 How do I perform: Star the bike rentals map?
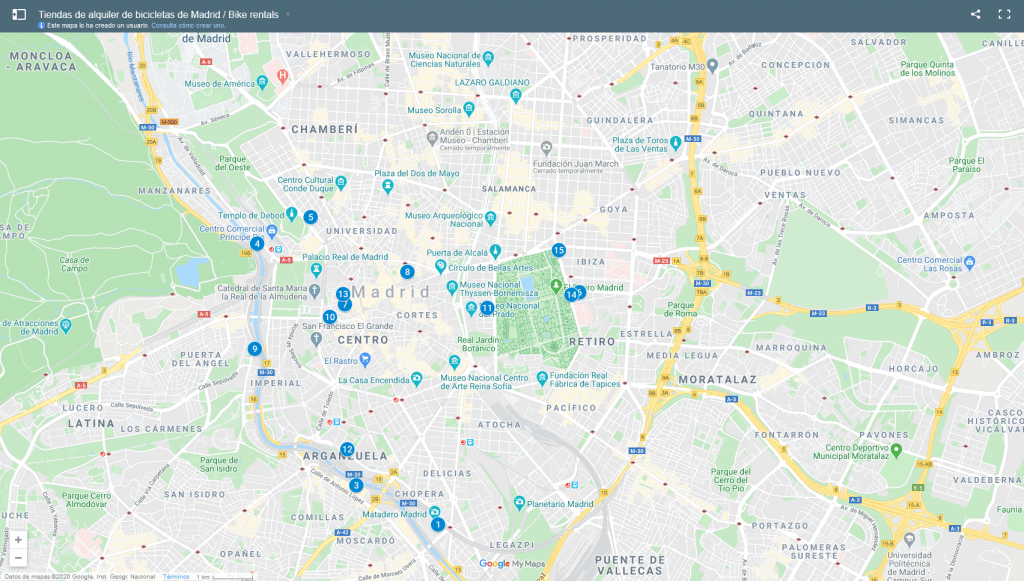[x=288, y=14]
